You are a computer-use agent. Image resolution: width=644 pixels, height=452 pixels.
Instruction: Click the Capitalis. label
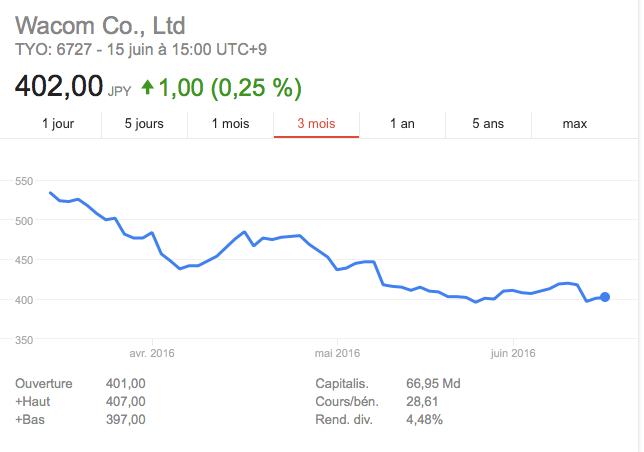[x=342, y=383]
